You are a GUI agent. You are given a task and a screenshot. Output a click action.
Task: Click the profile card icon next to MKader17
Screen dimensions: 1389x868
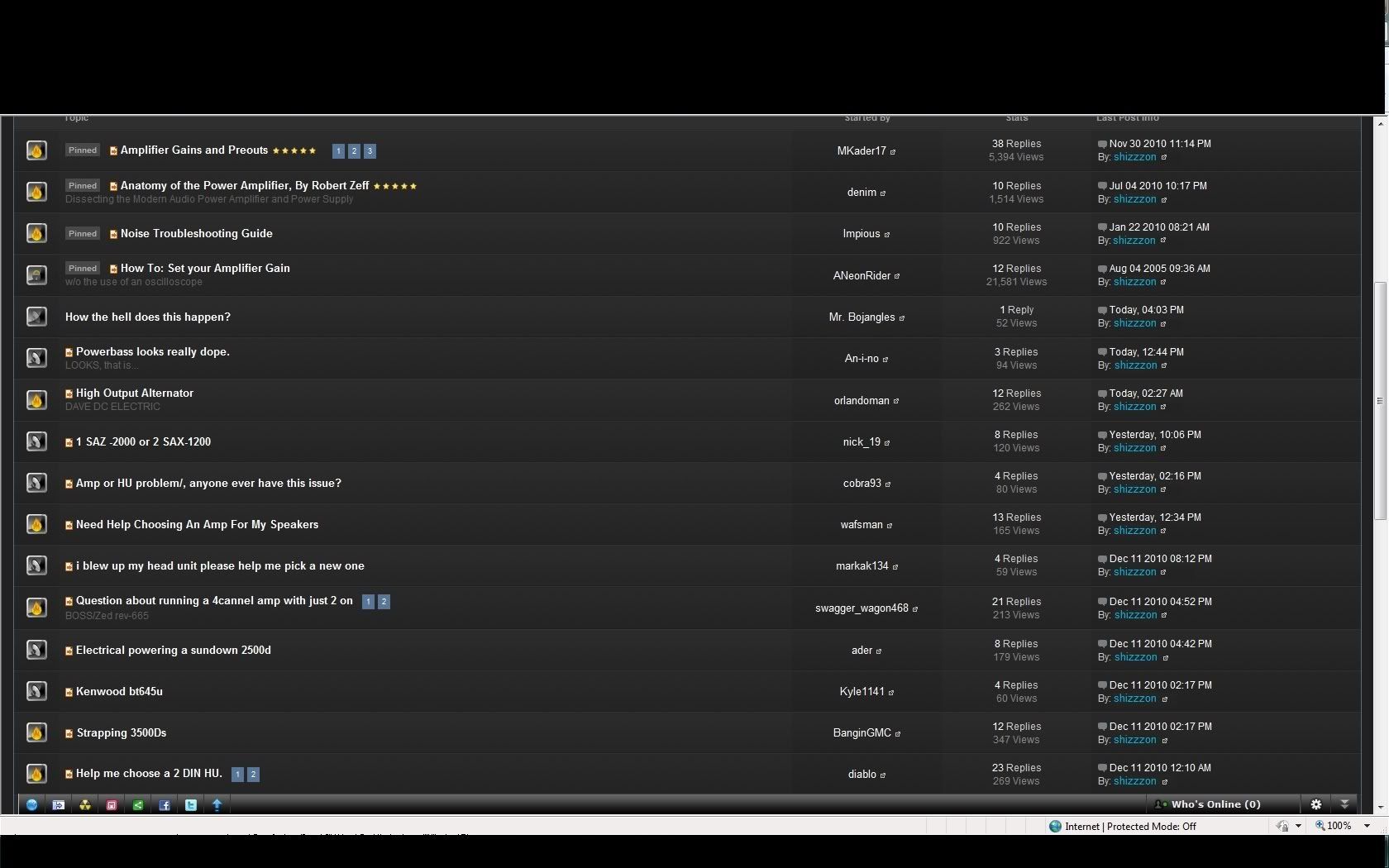(x=893, y=151)
